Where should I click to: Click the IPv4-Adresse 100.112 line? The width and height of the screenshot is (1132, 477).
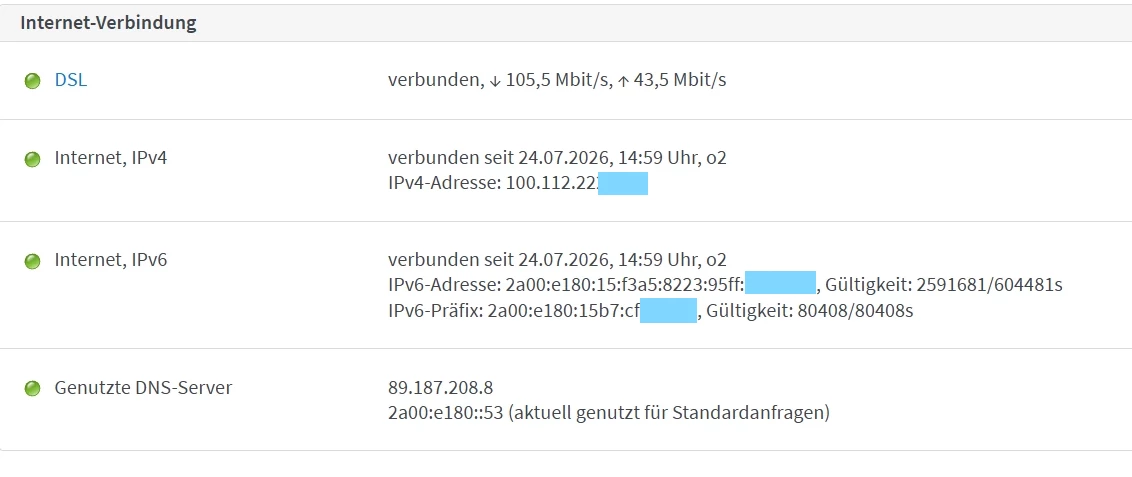518,184
